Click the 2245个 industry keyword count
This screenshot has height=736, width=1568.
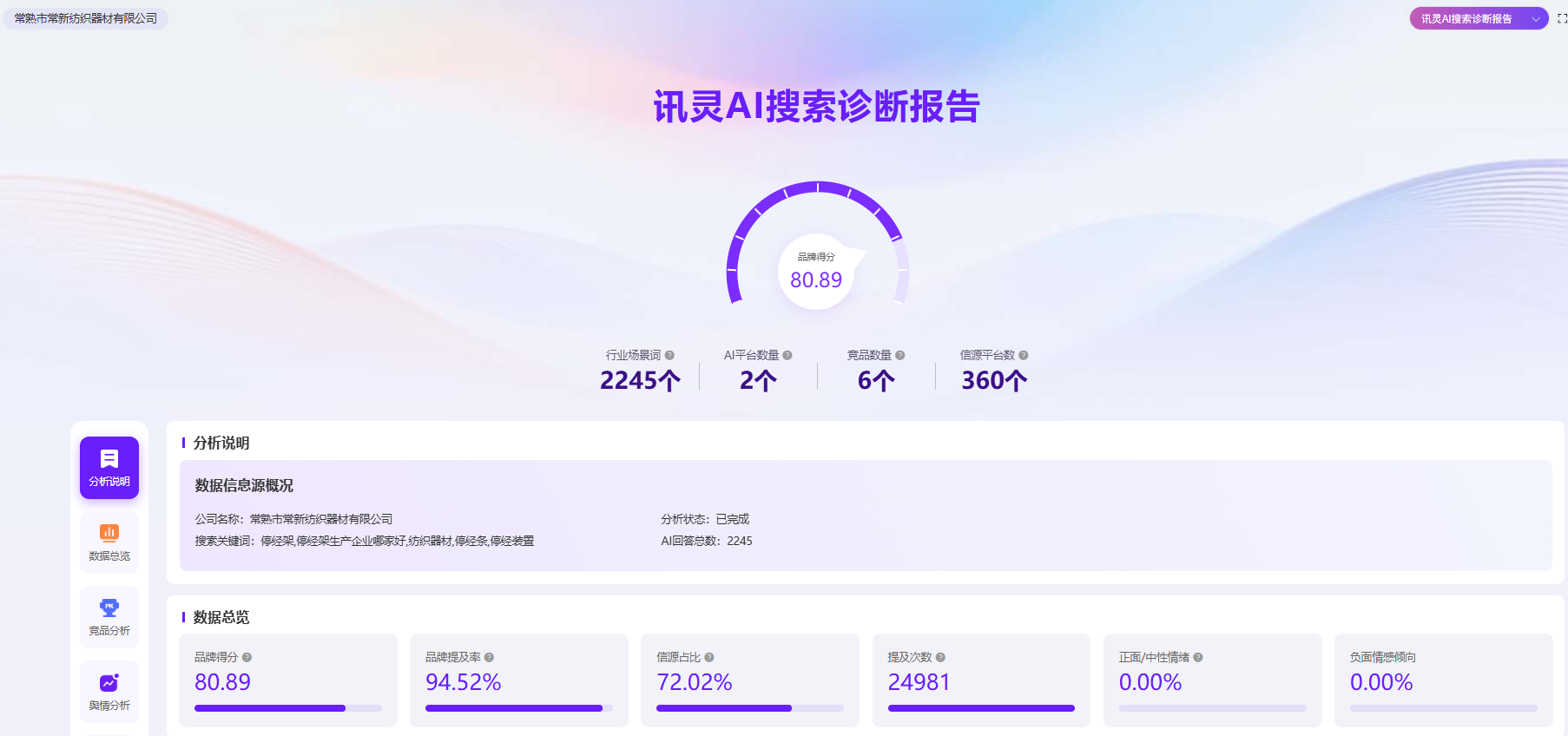(641, 380)
